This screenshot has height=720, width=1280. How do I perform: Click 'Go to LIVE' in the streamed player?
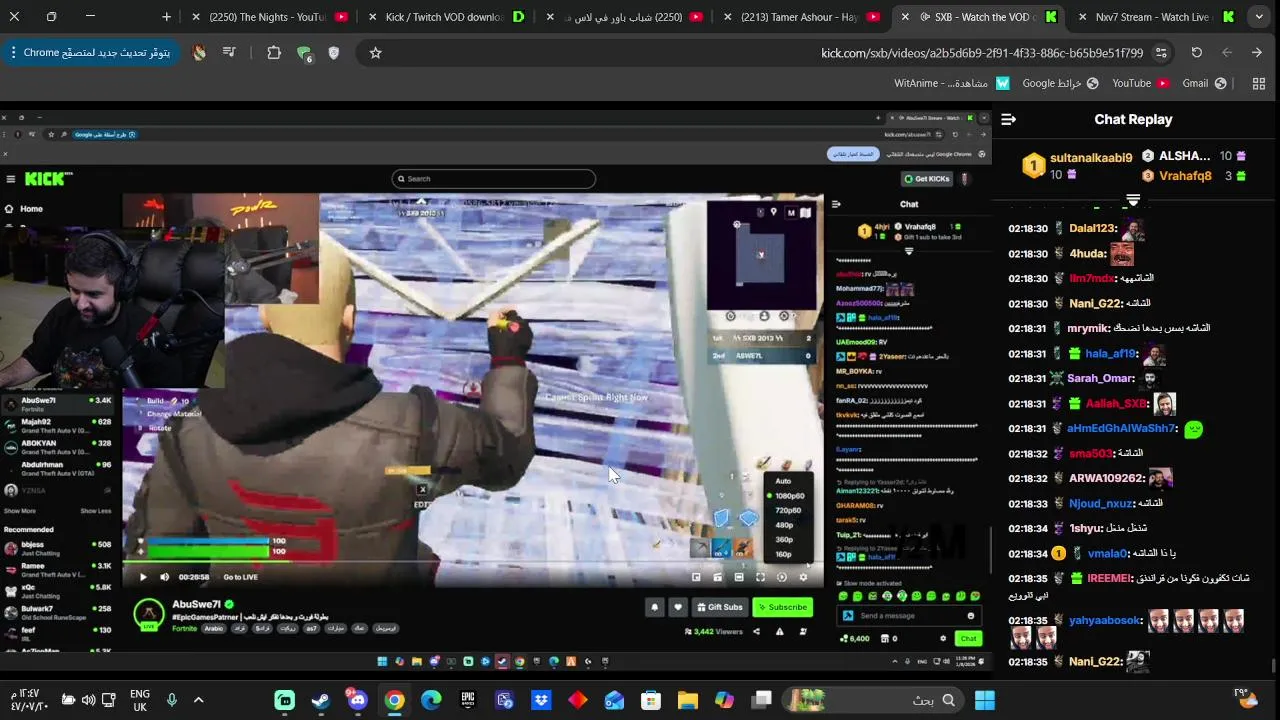(x=240, y=577)
